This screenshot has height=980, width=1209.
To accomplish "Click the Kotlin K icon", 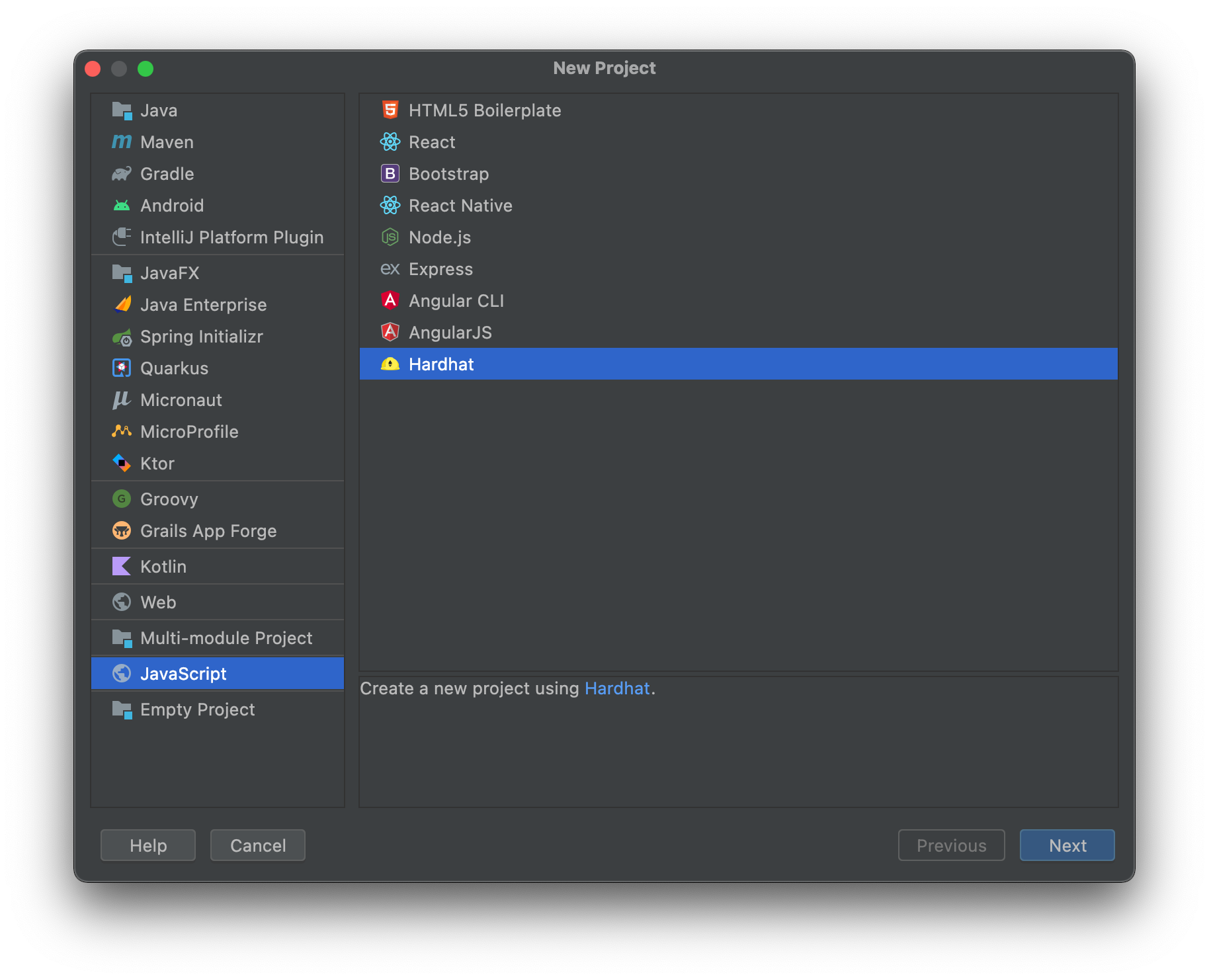I will click(x=122, y=567).
